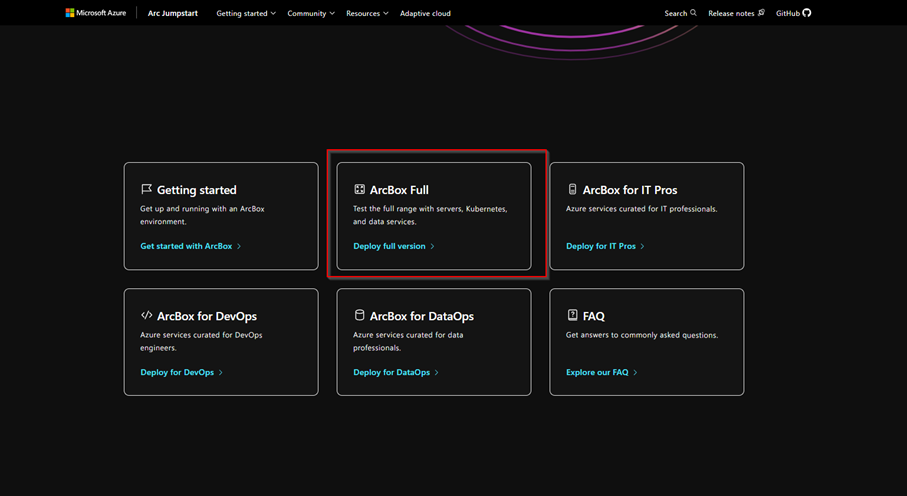Click the ArcBox Full card icon

[x=359, y=189]
